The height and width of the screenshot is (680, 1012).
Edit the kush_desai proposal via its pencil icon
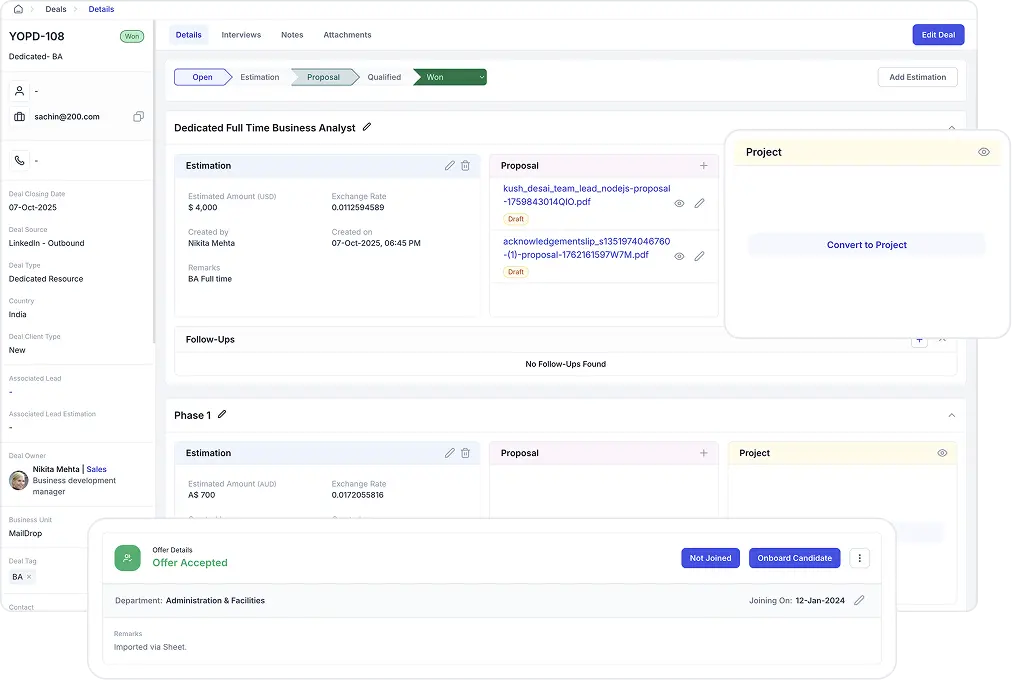click(x=698, y=203)
